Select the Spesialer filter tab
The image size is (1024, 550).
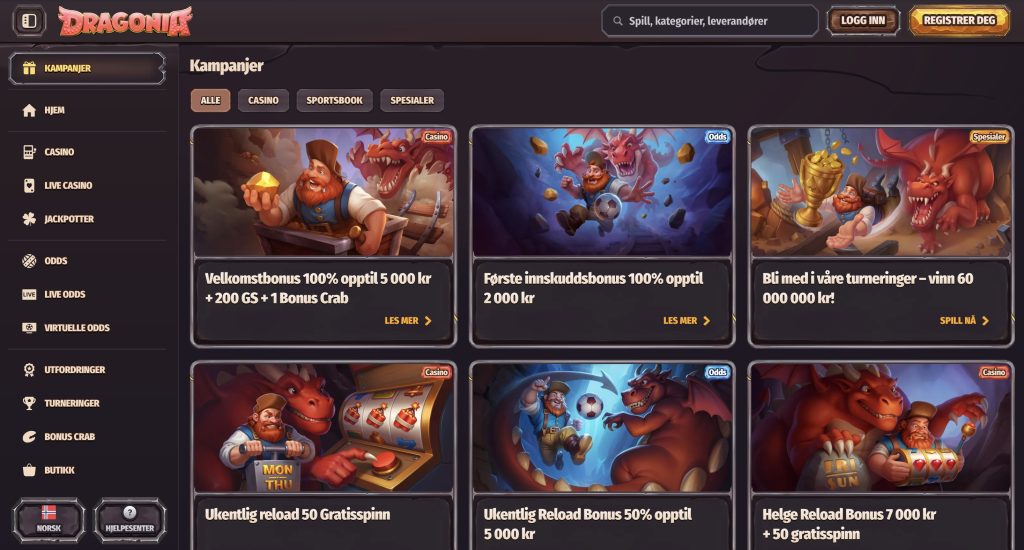412,101
